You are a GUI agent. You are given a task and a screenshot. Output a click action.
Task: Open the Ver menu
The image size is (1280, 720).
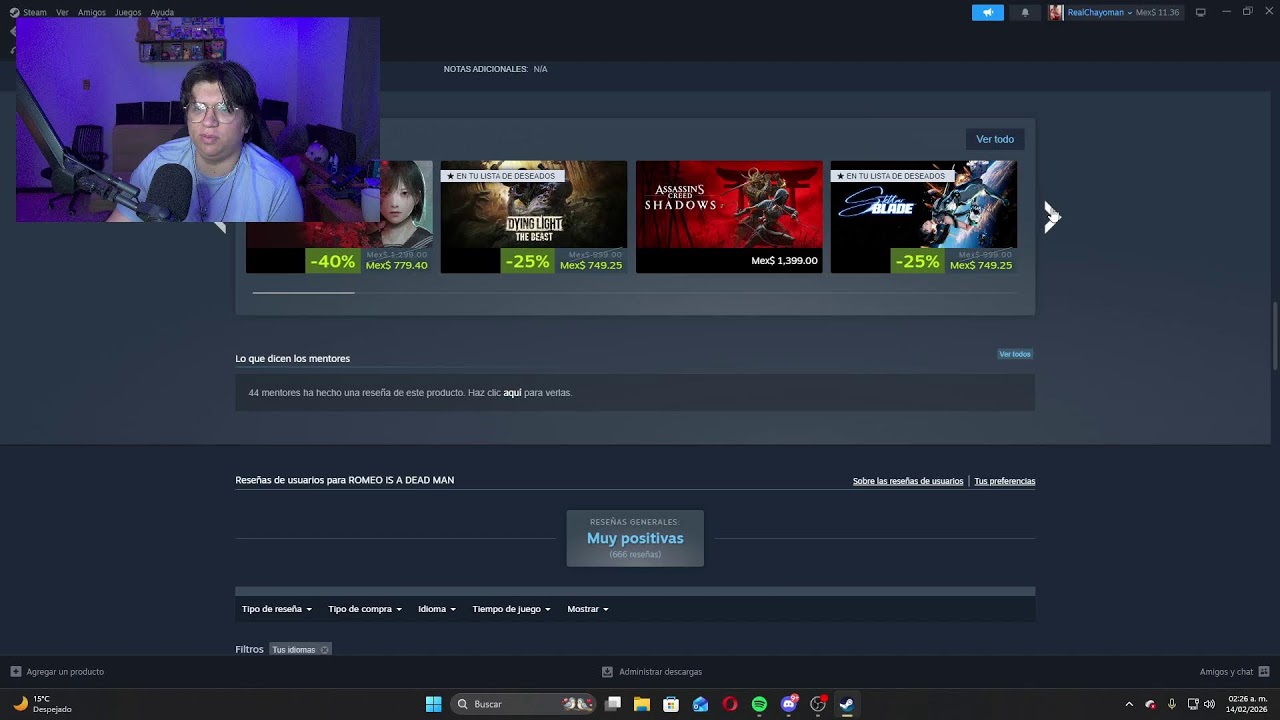pos(62,12)
